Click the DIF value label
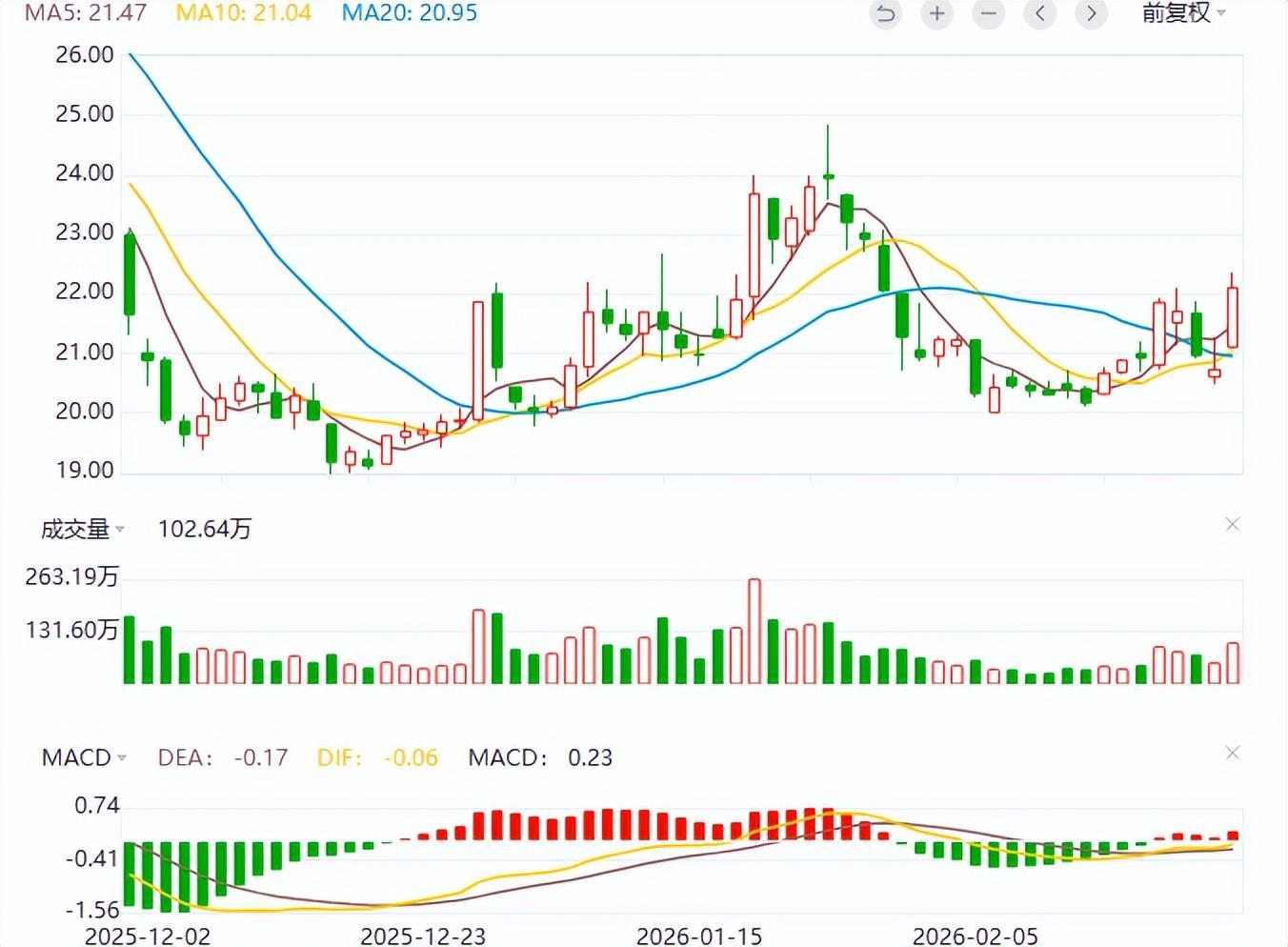Viewport: 1288px width, 947px height. 377,758
